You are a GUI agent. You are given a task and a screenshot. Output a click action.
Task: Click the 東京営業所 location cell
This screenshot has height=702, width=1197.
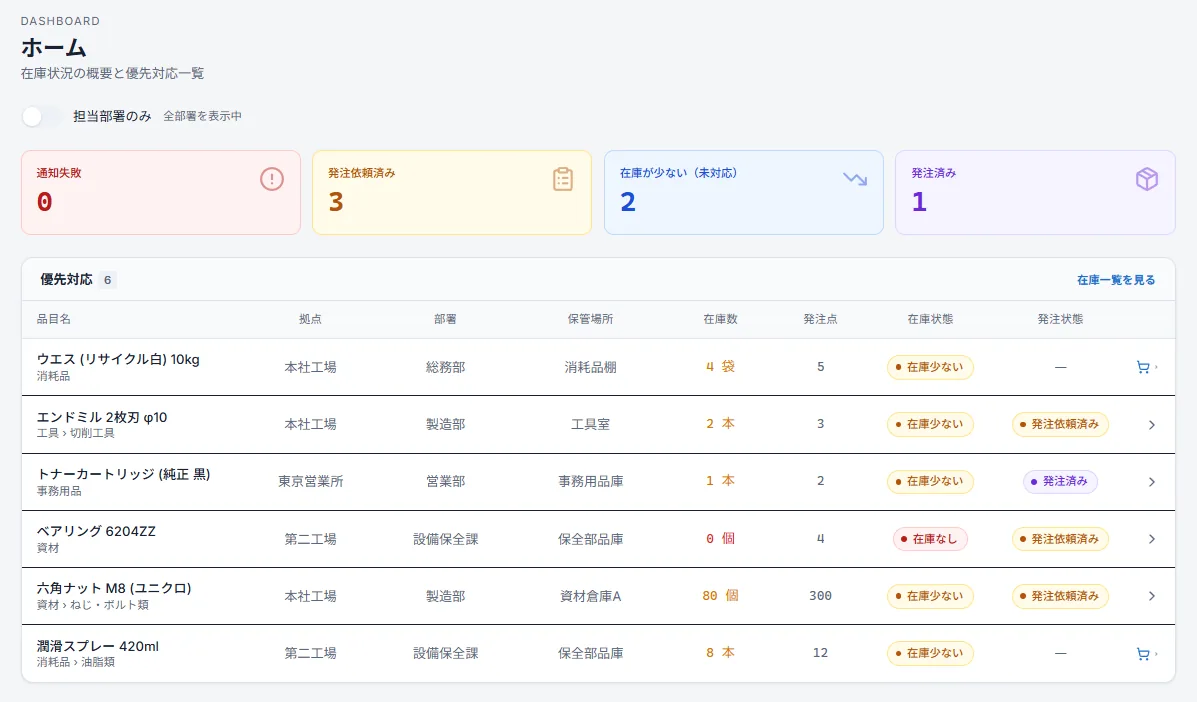point(311,481)
